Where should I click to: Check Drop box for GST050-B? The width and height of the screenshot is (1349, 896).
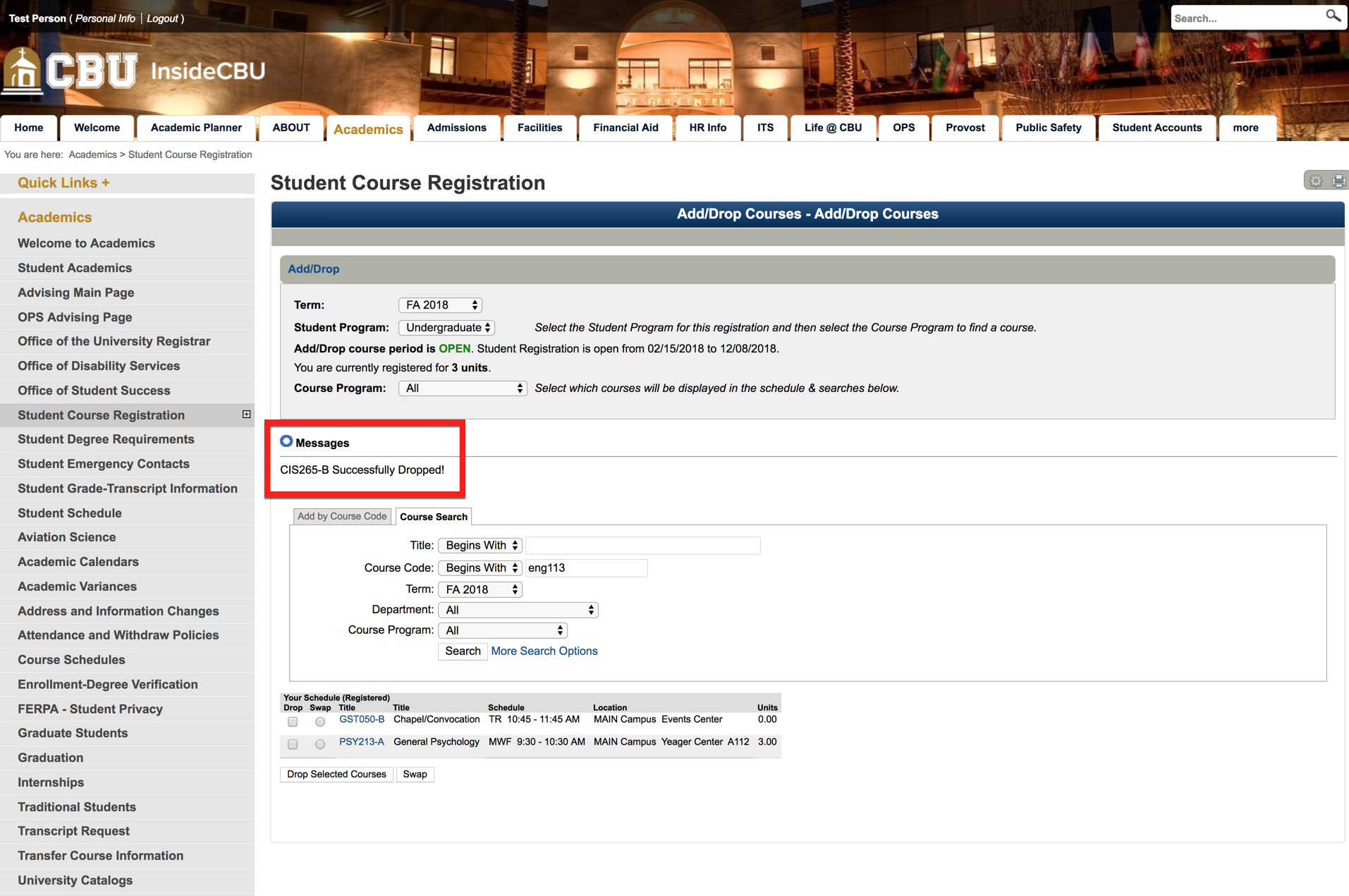(293, 721)
